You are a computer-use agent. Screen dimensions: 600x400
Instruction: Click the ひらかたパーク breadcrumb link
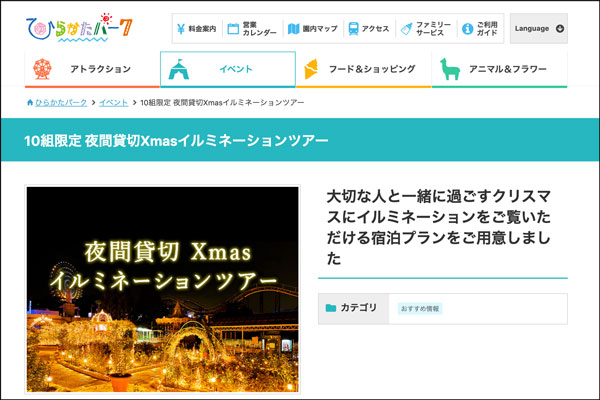click(62, 102)
